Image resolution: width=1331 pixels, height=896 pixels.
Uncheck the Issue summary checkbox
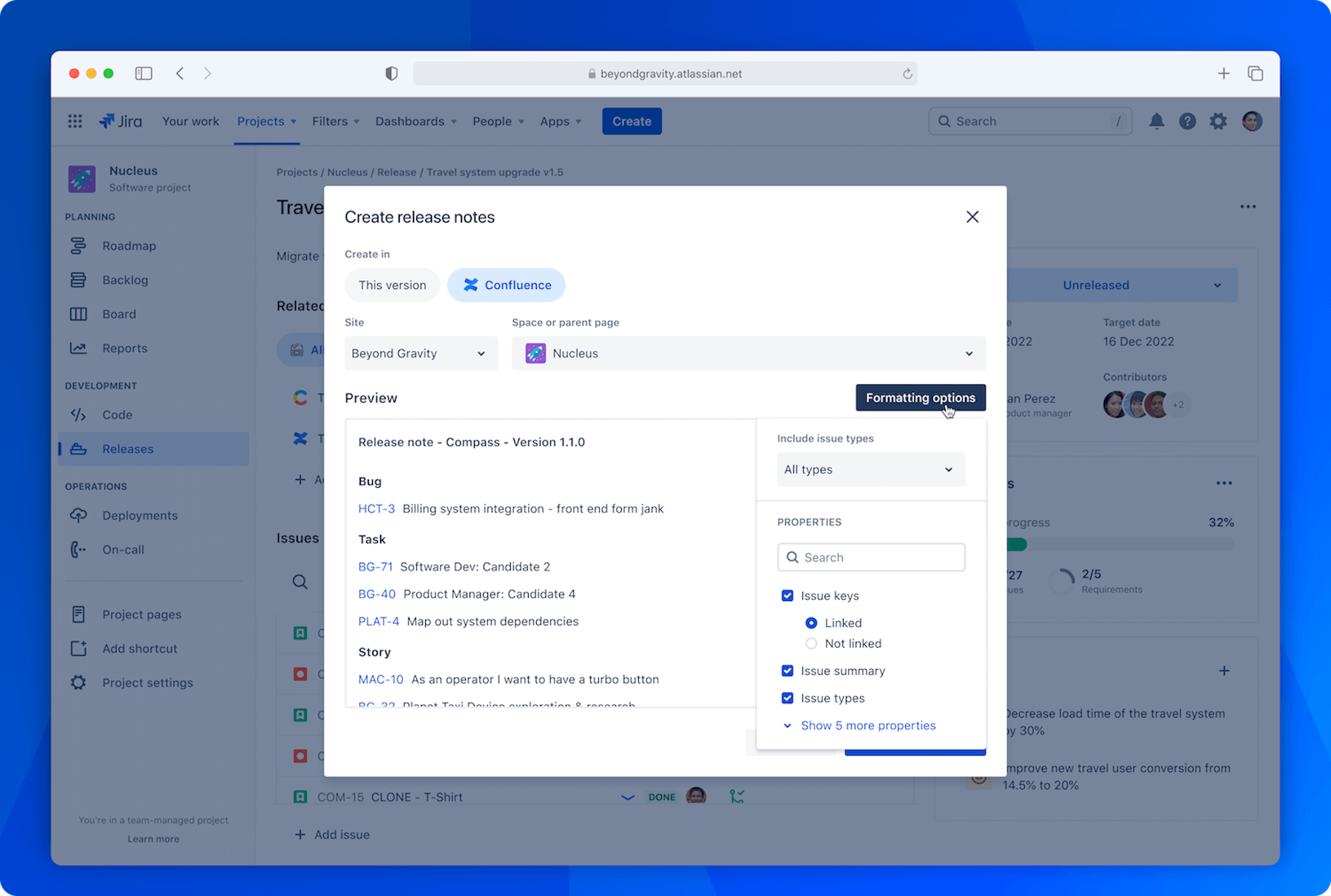pyautogui.click(x=788, y=671)
